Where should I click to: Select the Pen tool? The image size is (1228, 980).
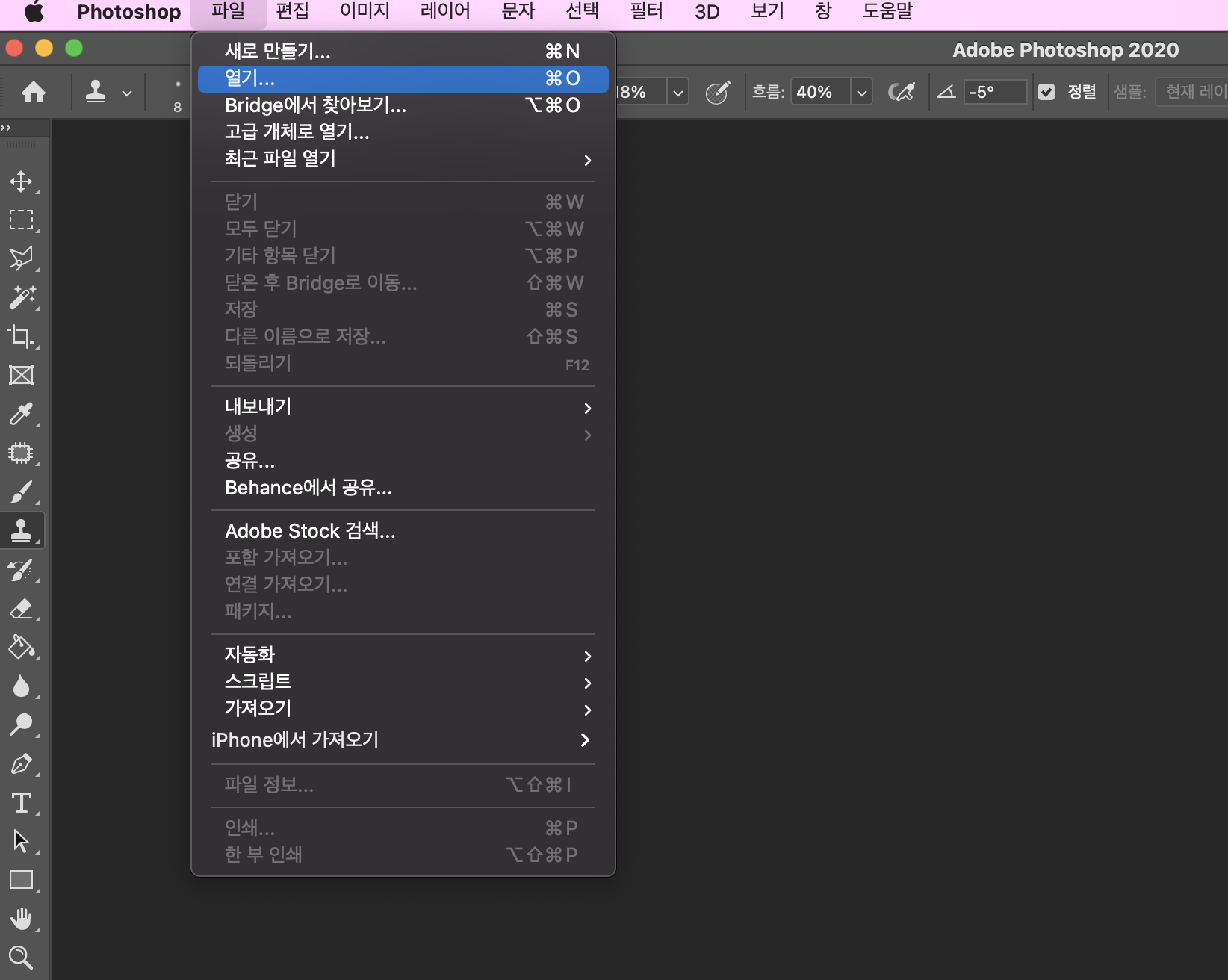tap(21, 763)
